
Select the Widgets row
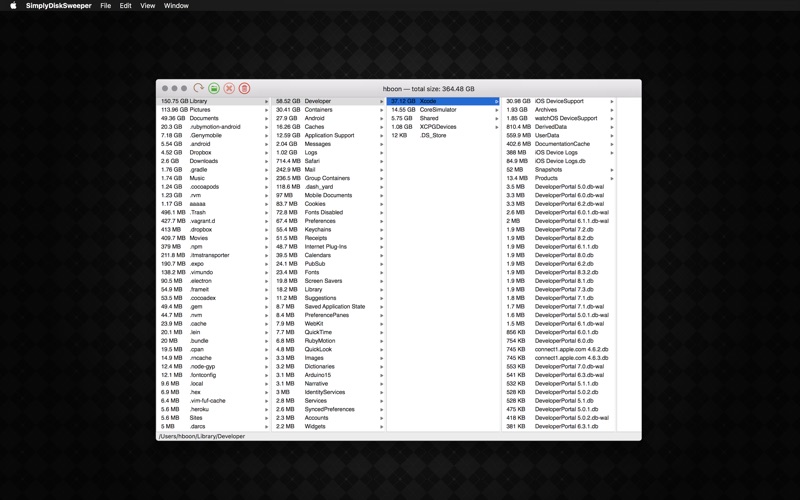click(x=329, y=427)
